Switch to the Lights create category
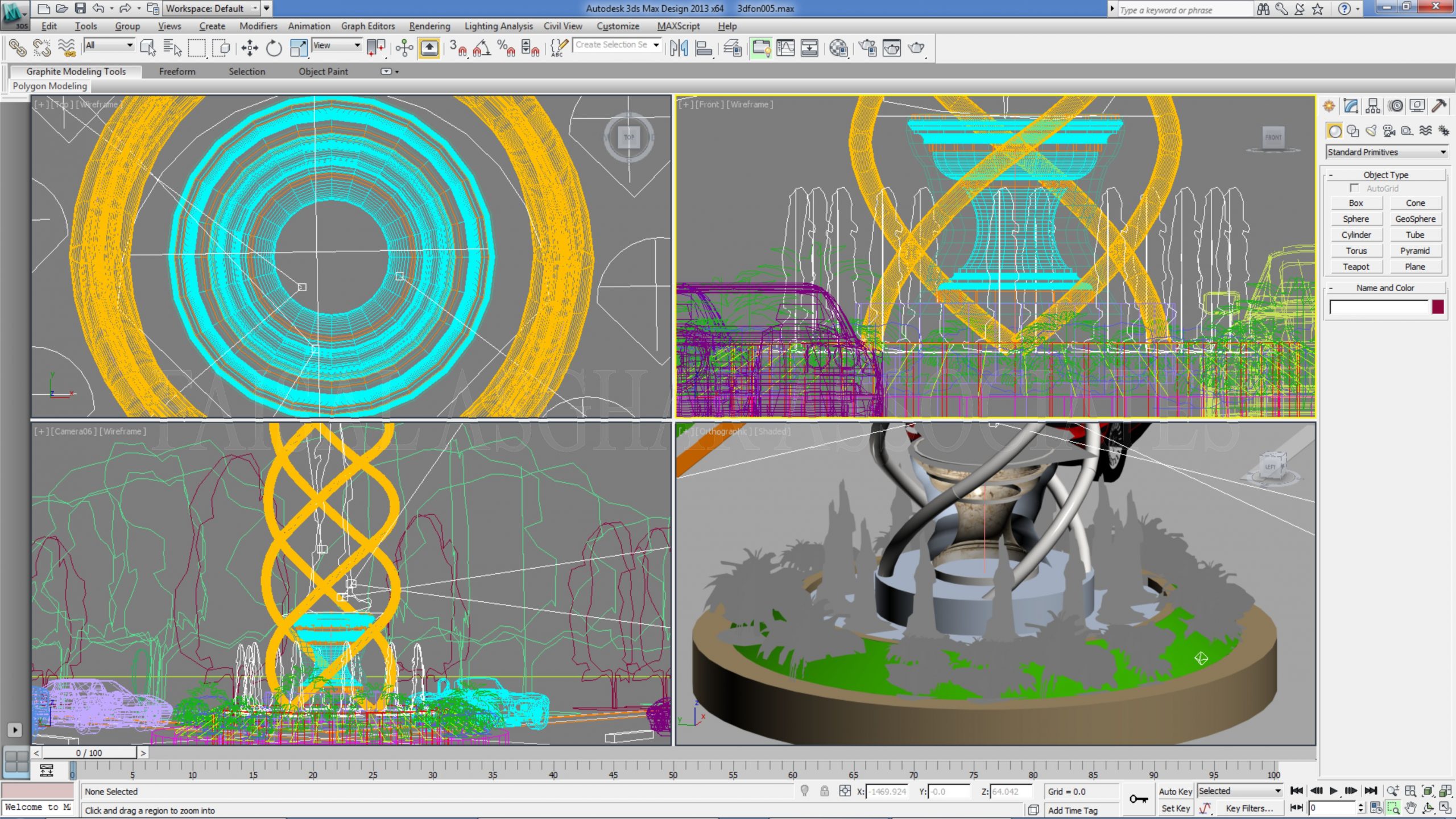1456x819 pixels. (1371, 131)
